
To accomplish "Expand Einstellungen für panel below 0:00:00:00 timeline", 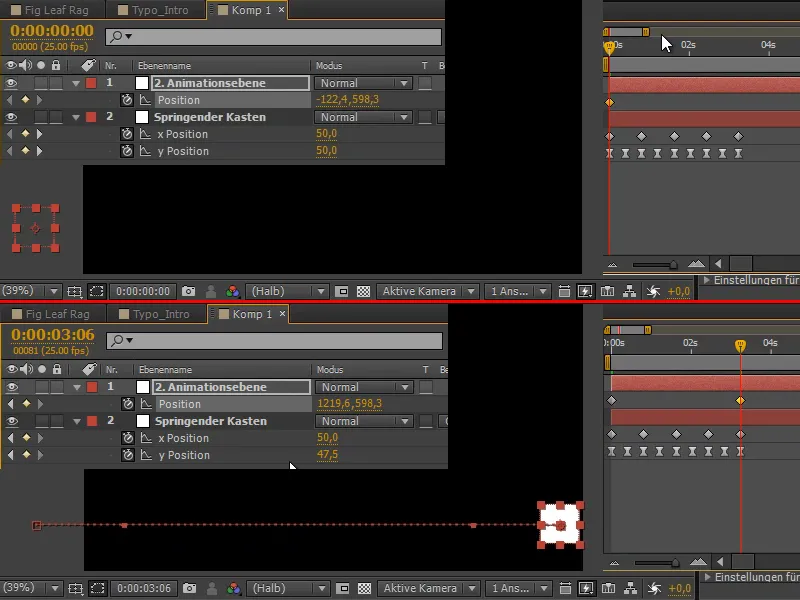I will point(706,280).
